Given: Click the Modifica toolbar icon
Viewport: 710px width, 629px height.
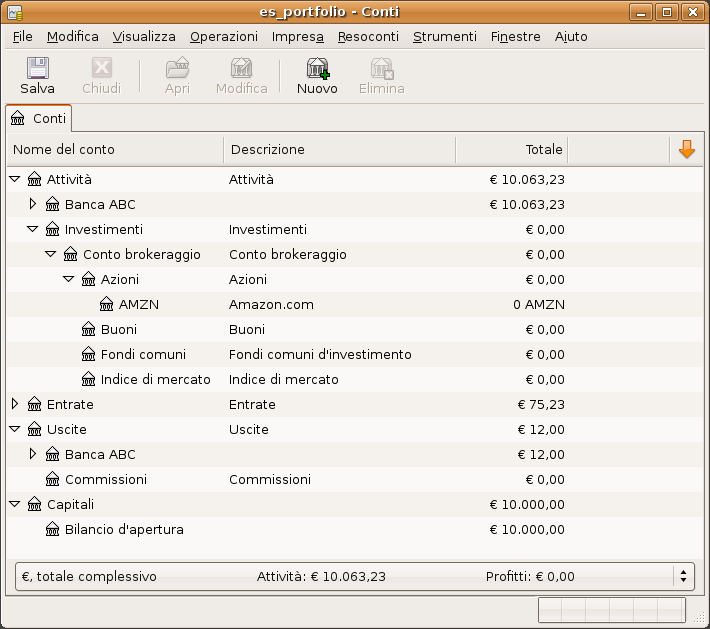Looking at the screenshot, I should tap(241, 68).
